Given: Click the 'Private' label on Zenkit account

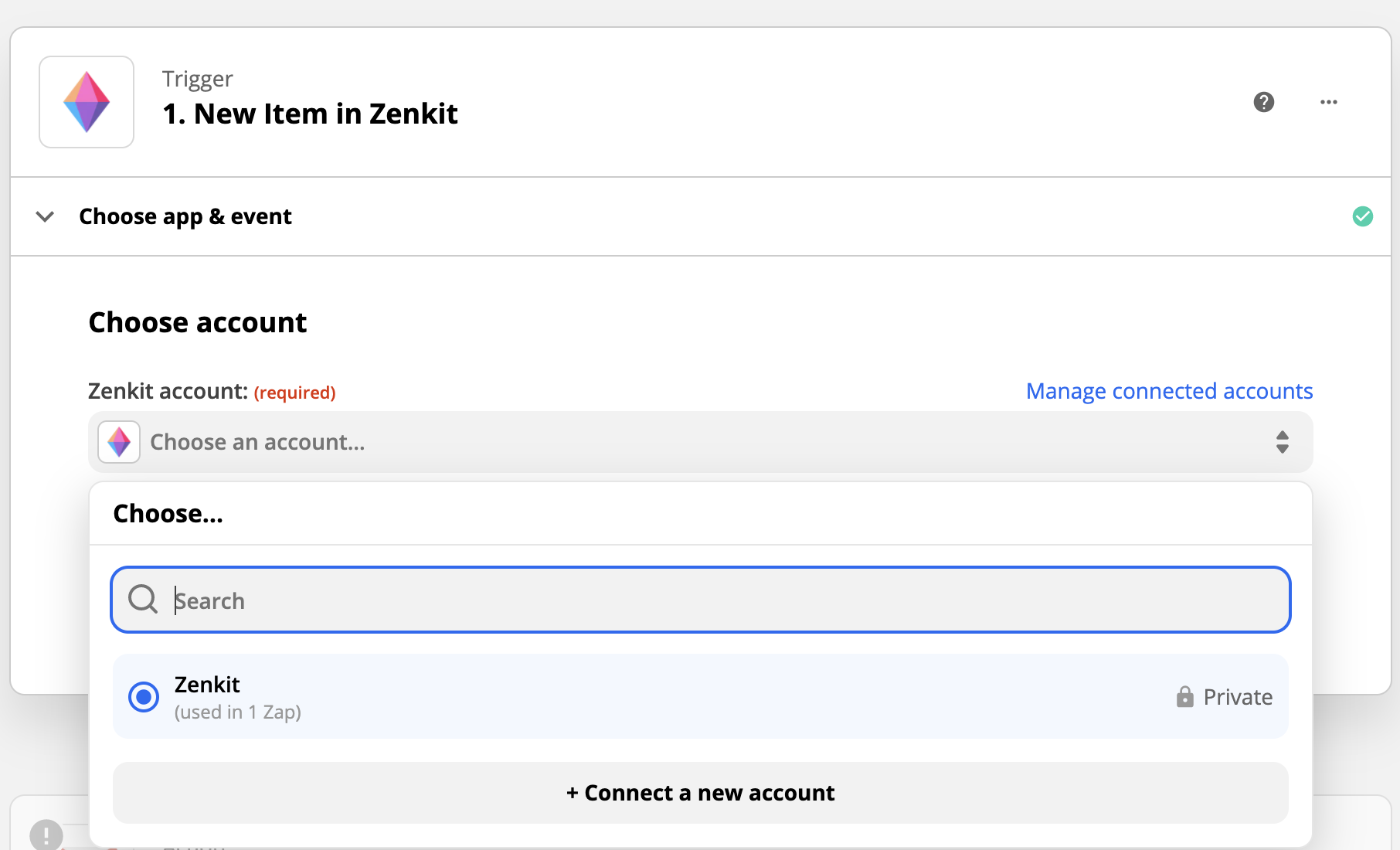Looking at the screenshot, I should click(1238, 697).
